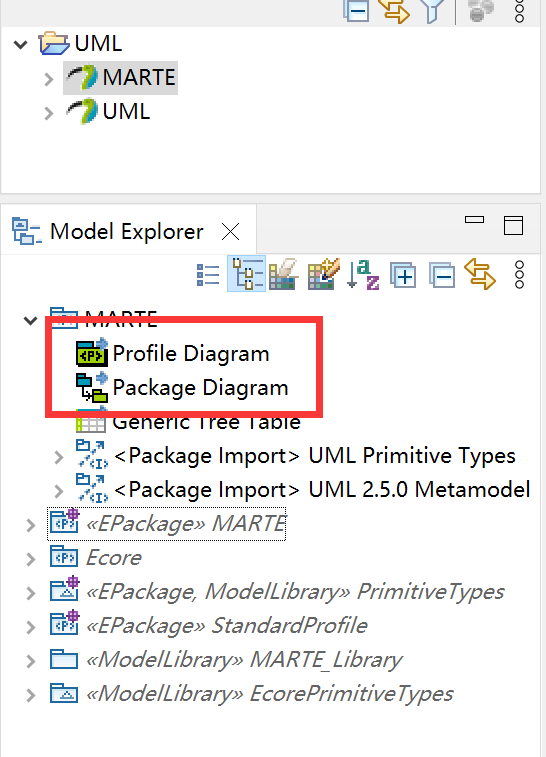
Task: Expand the Ecore node
Action: pyautogui.click(x=30, y=559)
